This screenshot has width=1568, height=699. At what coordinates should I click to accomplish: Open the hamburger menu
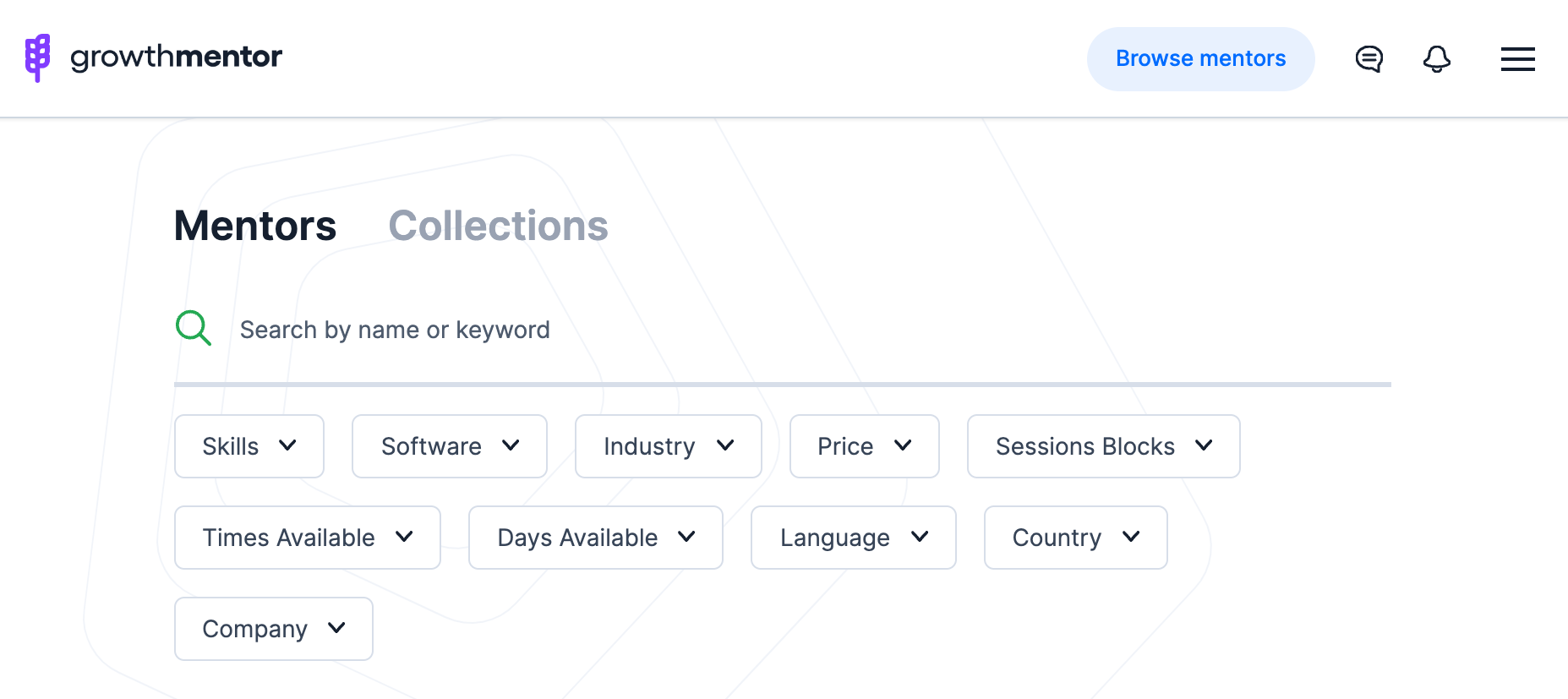click(x=1517, y=59)
